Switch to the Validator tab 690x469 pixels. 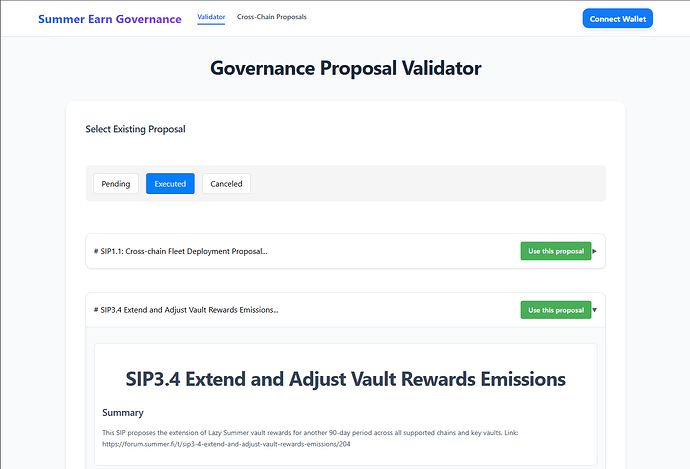(x=211, y=17)
